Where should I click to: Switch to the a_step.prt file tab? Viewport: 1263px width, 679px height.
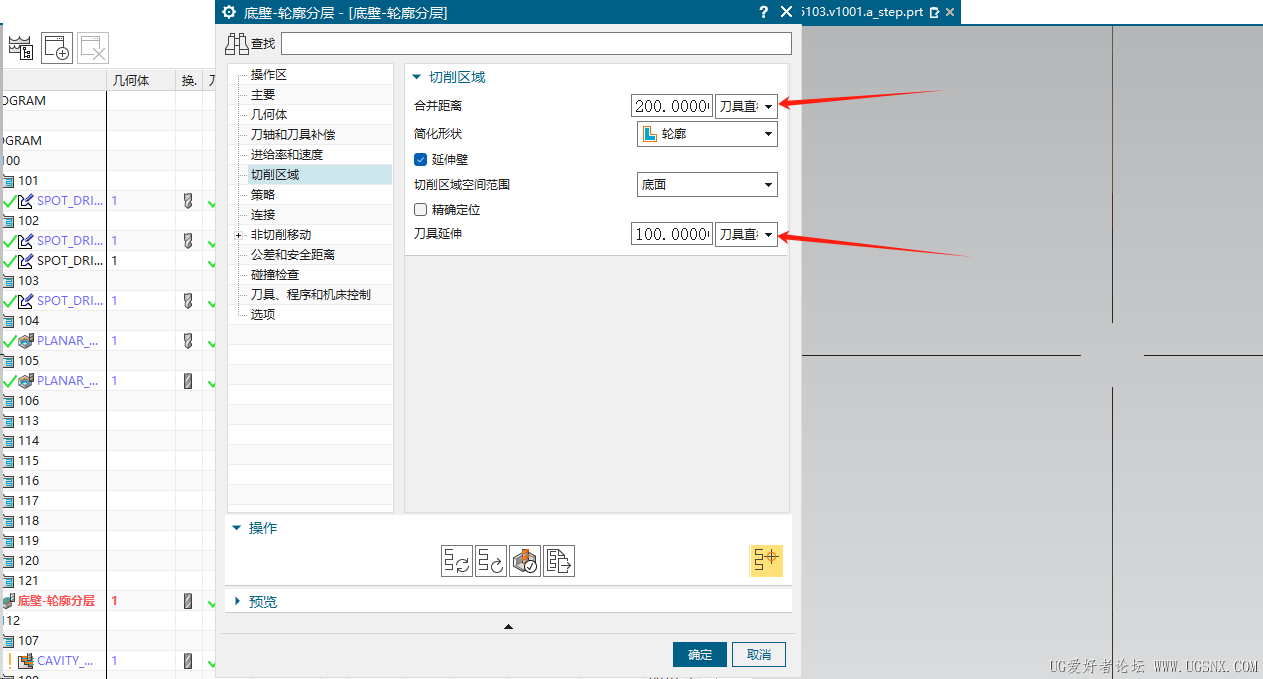click(x=864, y=13)
